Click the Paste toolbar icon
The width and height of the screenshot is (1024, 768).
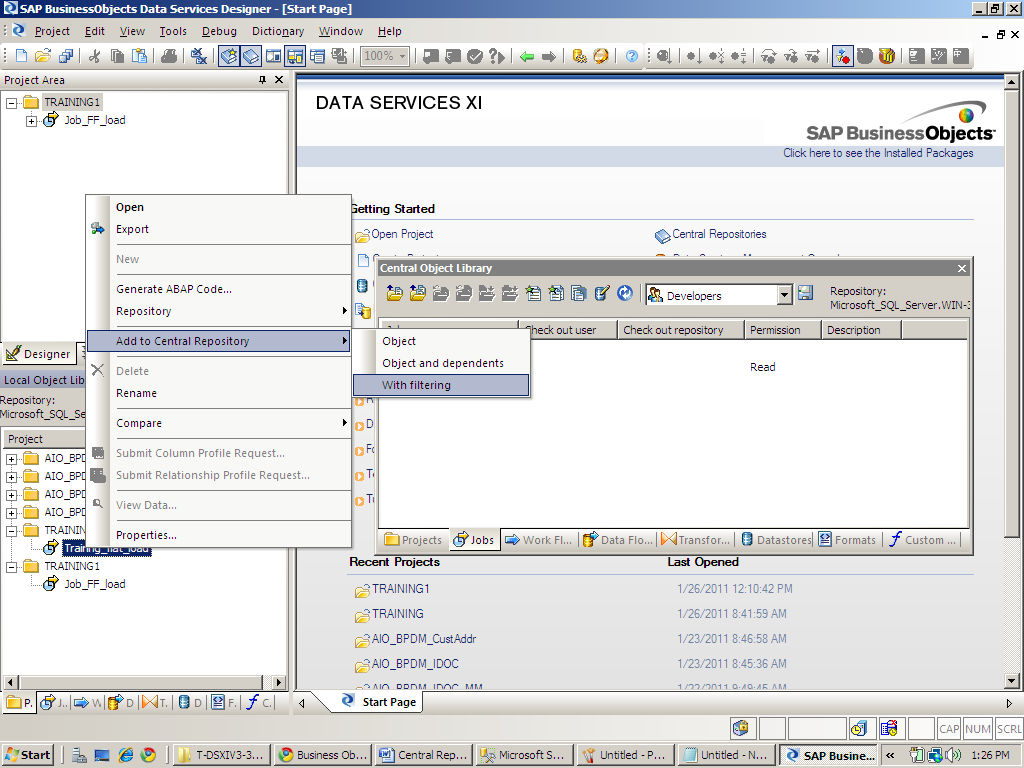click(139, 56)
